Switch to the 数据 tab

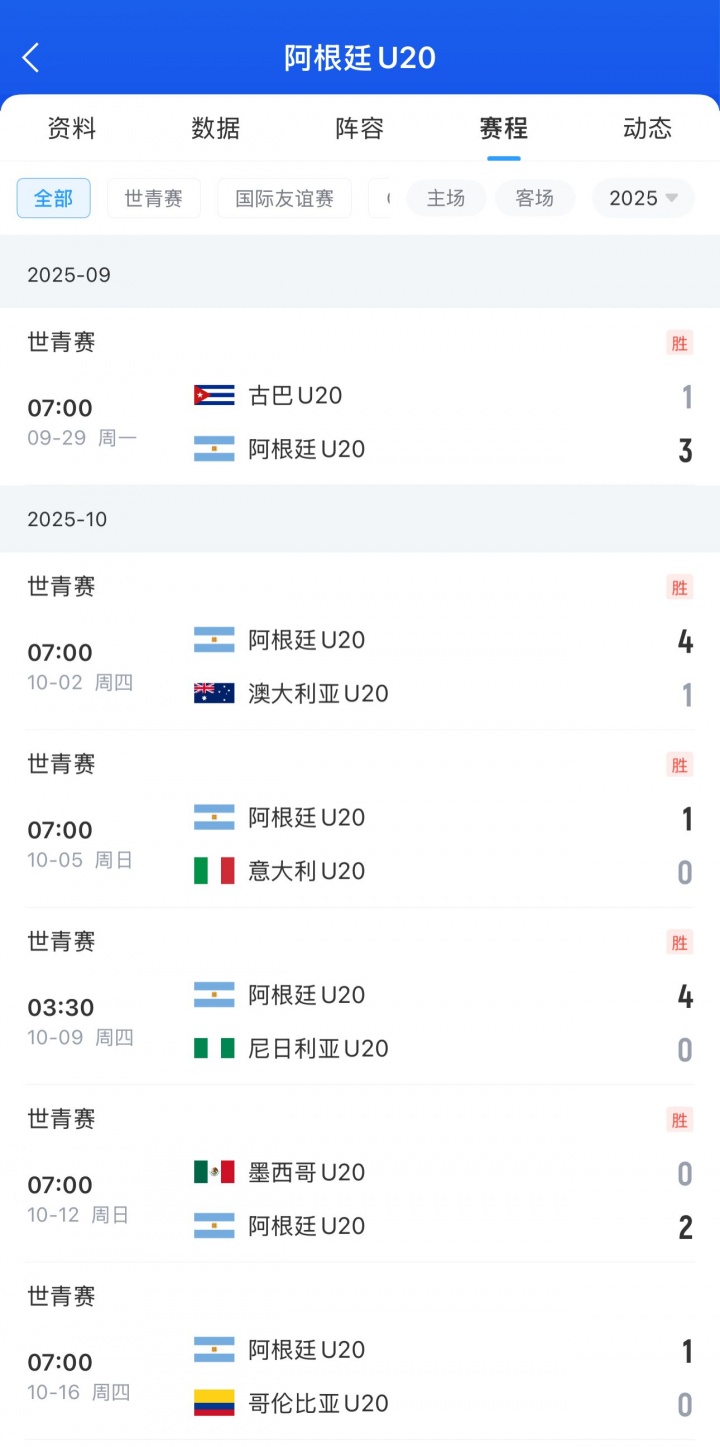[x=216, y=128]
